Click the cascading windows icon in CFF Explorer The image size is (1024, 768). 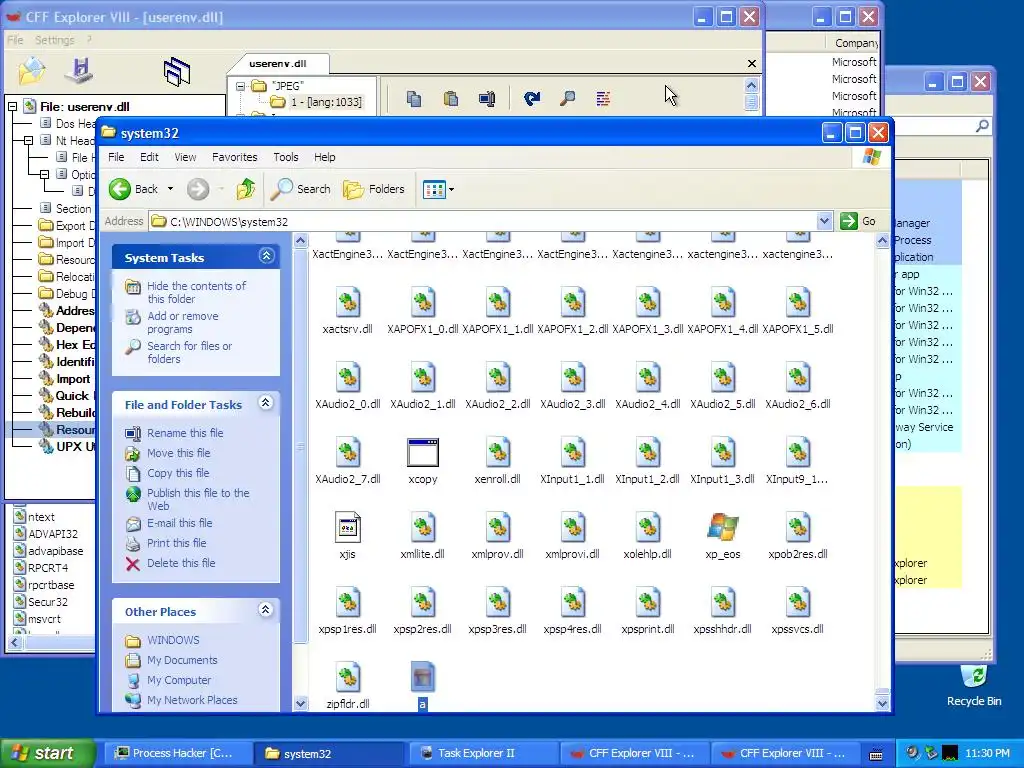(x=176, y=72)
